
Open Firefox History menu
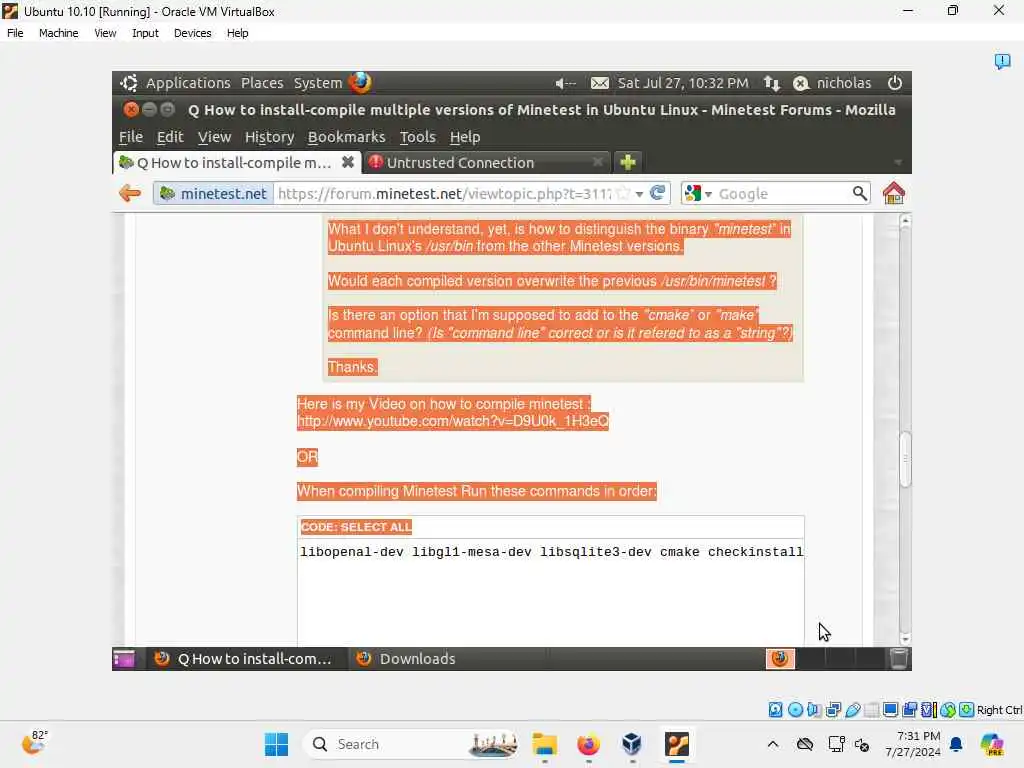269,137
